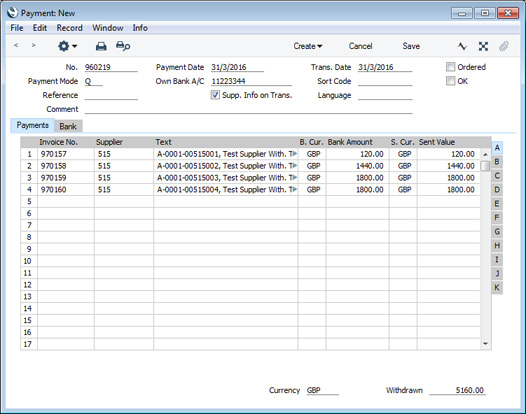Tick the OK checkbox
This screenshot has width=526, height=414.
(x=451, y=81)
